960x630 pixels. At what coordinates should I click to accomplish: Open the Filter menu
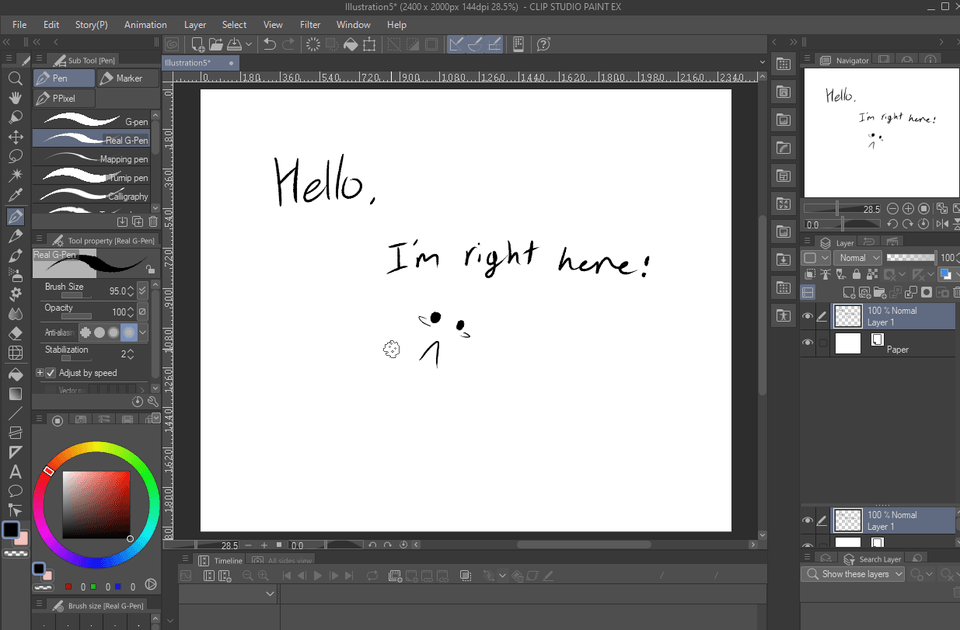click(310, 24)
